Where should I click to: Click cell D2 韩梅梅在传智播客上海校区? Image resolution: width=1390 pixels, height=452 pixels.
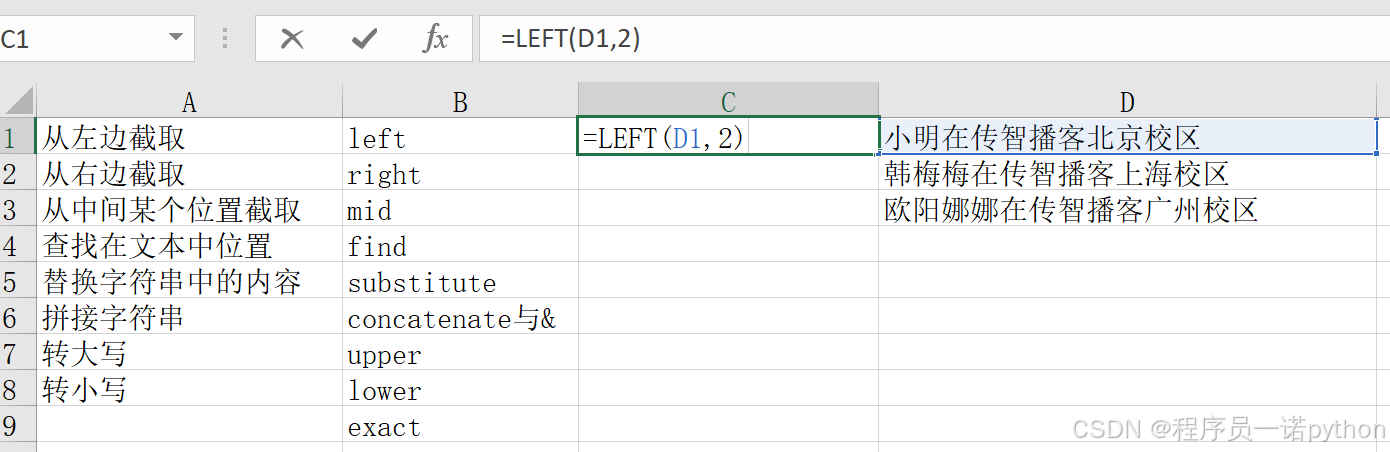1128,172
